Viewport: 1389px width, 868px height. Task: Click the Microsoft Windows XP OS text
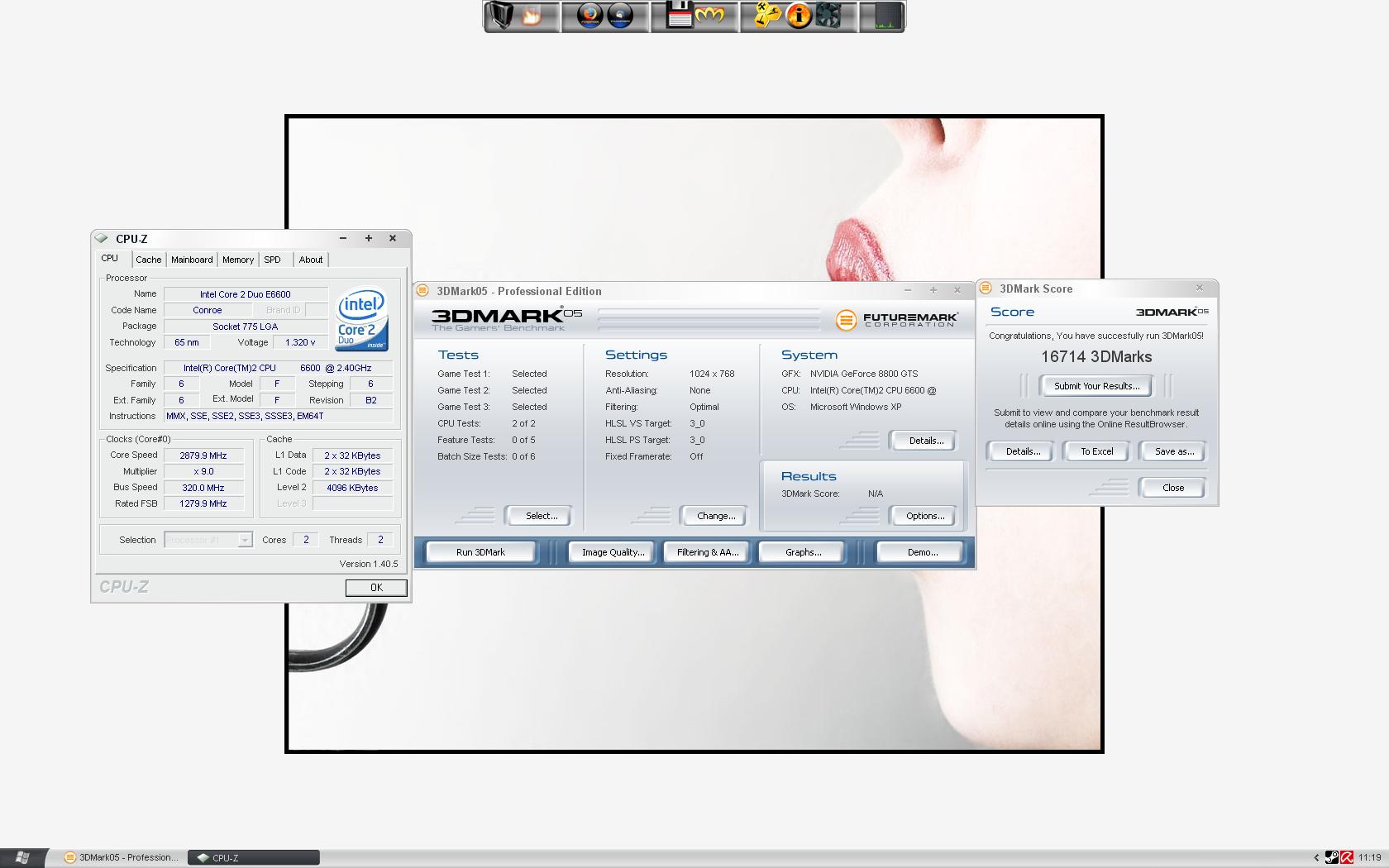pyautogui.click(x=856, y=407)
